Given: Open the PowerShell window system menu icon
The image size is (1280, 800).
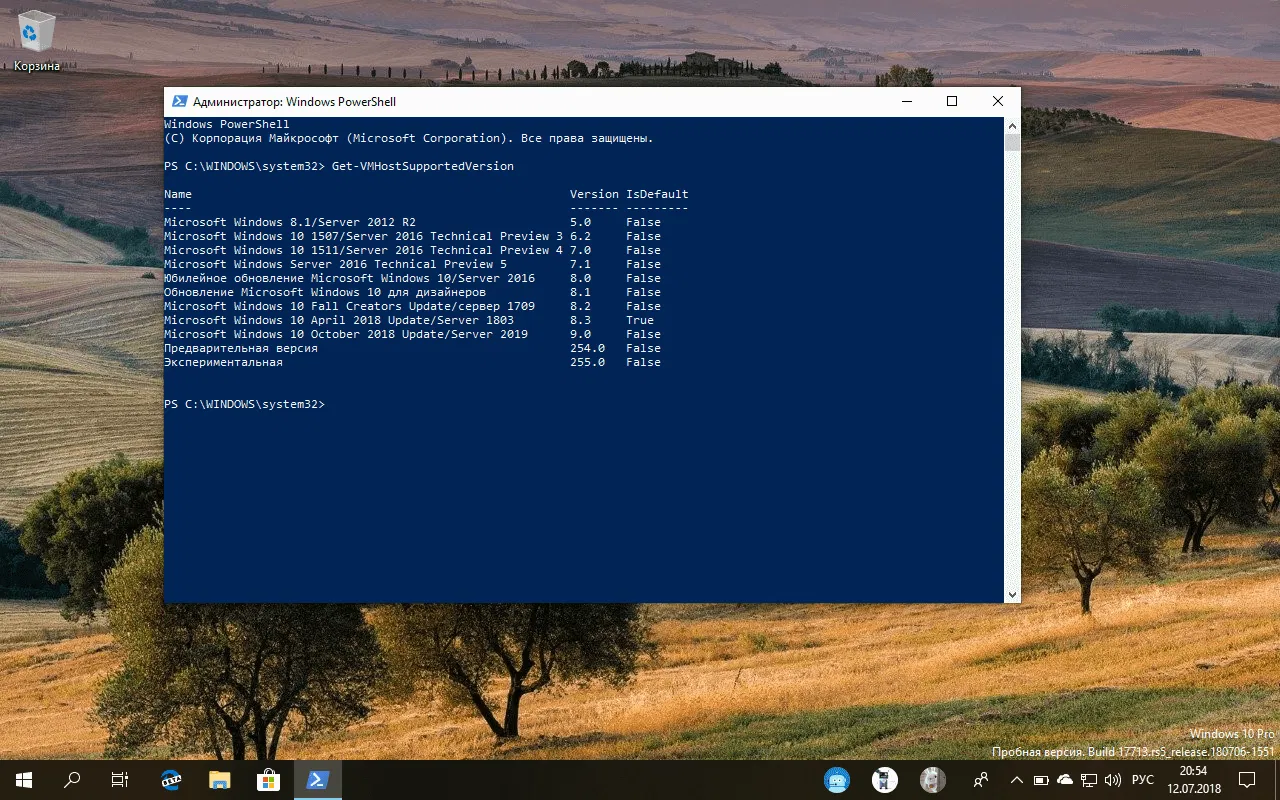Looking at the screenshot, I should tap(180, 101).
